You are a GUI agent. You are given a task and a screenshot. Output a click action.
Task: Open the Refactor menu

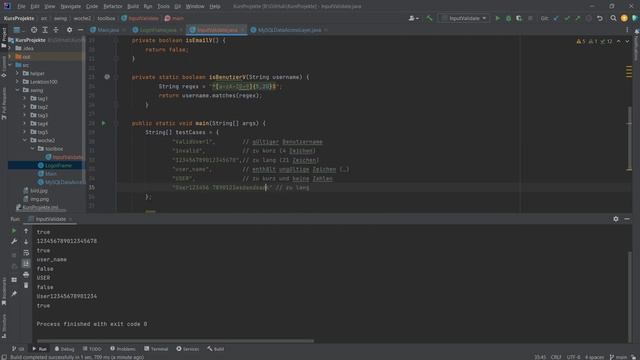113,7
